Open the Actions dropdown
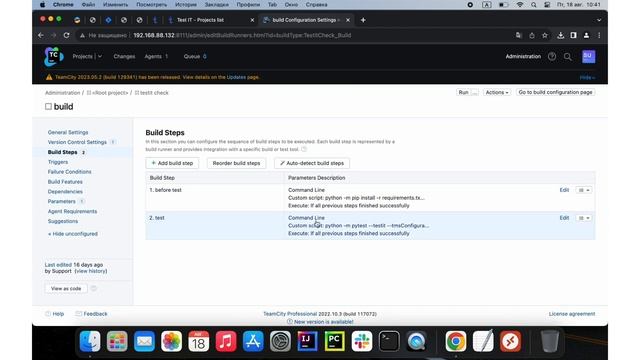 coord(497,93)
